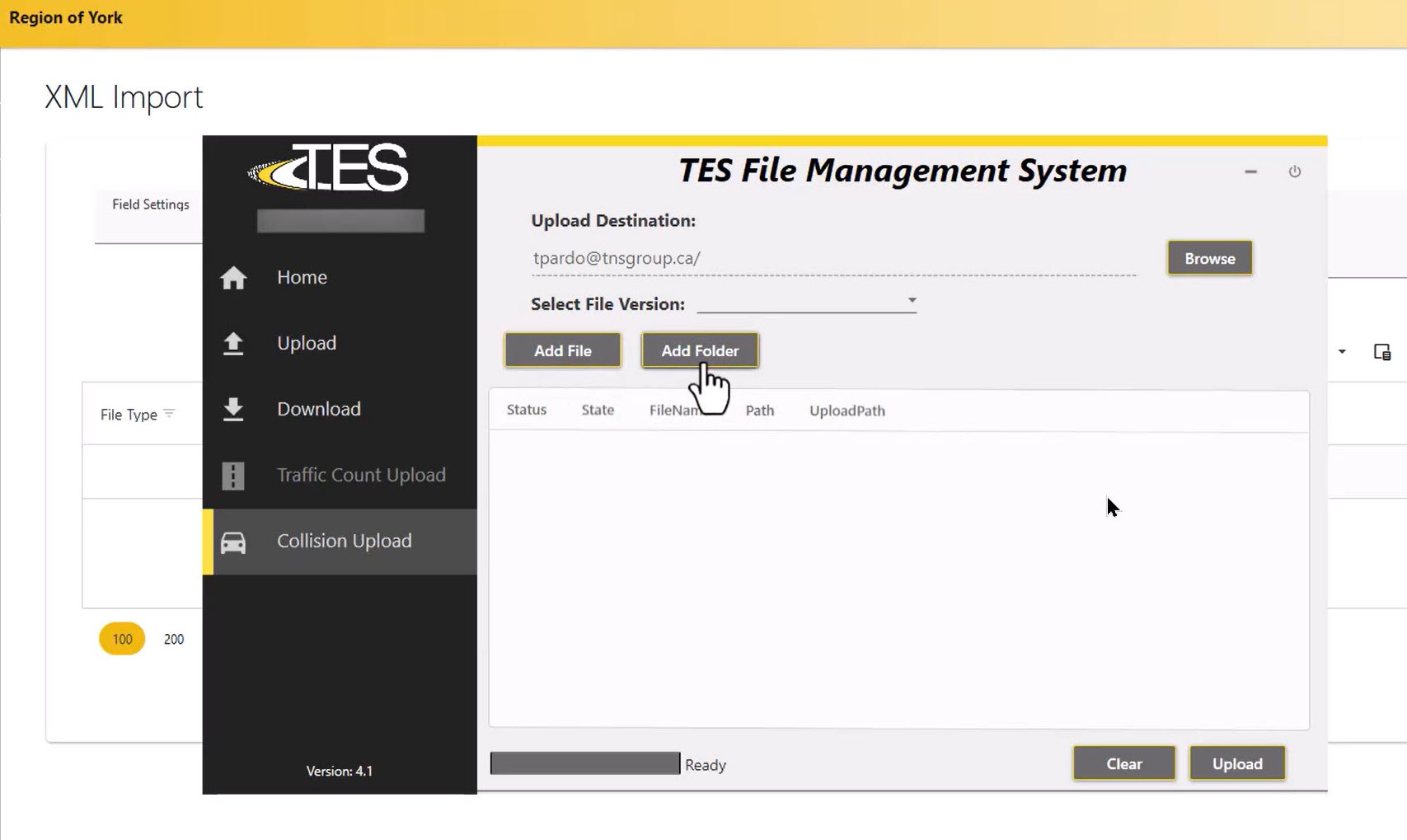Select 200 rows per page

click(x=174, y=639)
